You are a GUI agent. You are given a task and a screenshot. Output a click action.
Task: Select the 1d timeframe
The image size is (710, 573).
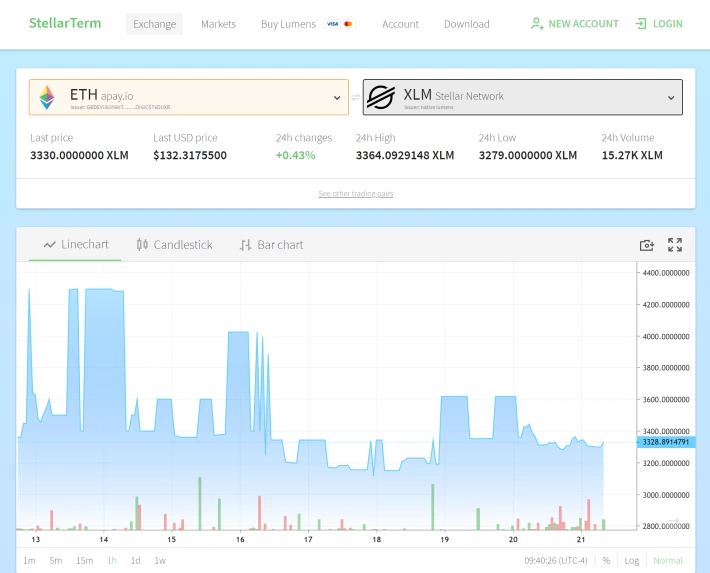(x=135, y=560)
